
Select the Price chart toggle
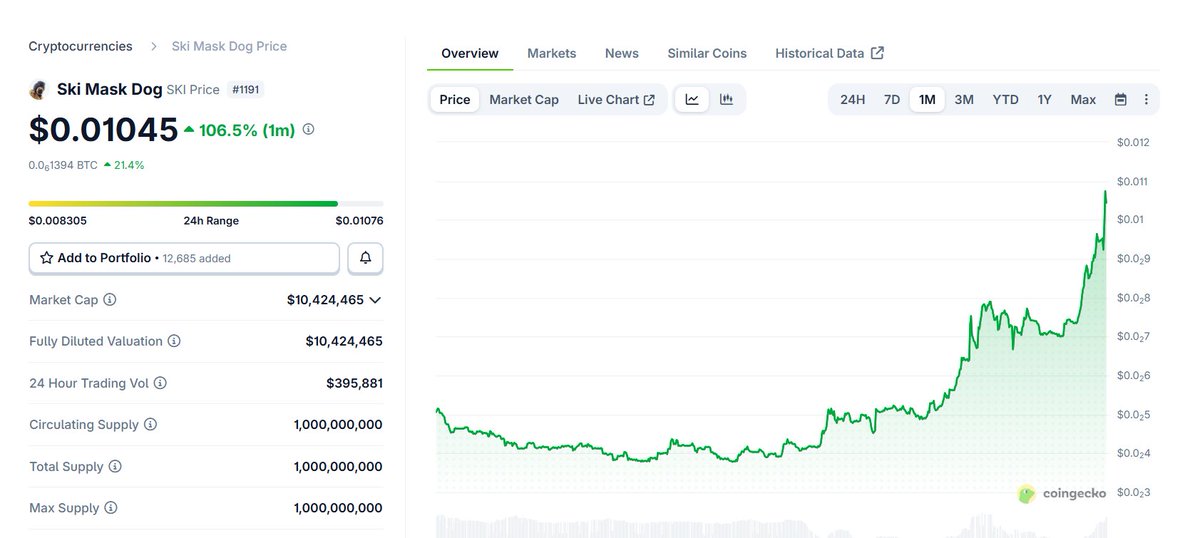455,100
